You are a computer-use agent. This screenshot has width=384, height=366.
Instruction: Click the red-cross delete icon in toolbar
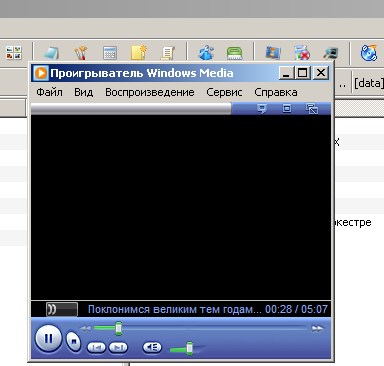point(302,53)
